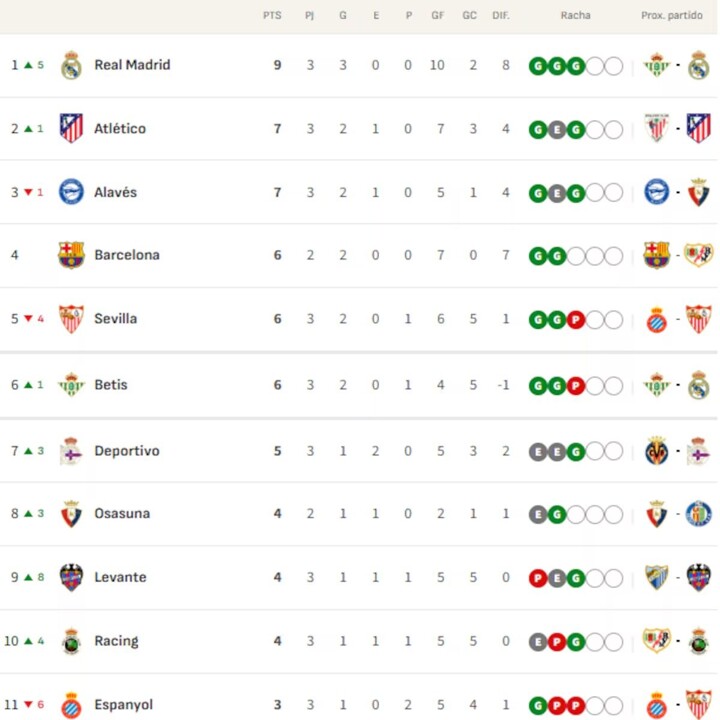The width and height of the screenshot is (720, 720).
Task: Click the Racing crest beside team name
Action: (71, 641)
